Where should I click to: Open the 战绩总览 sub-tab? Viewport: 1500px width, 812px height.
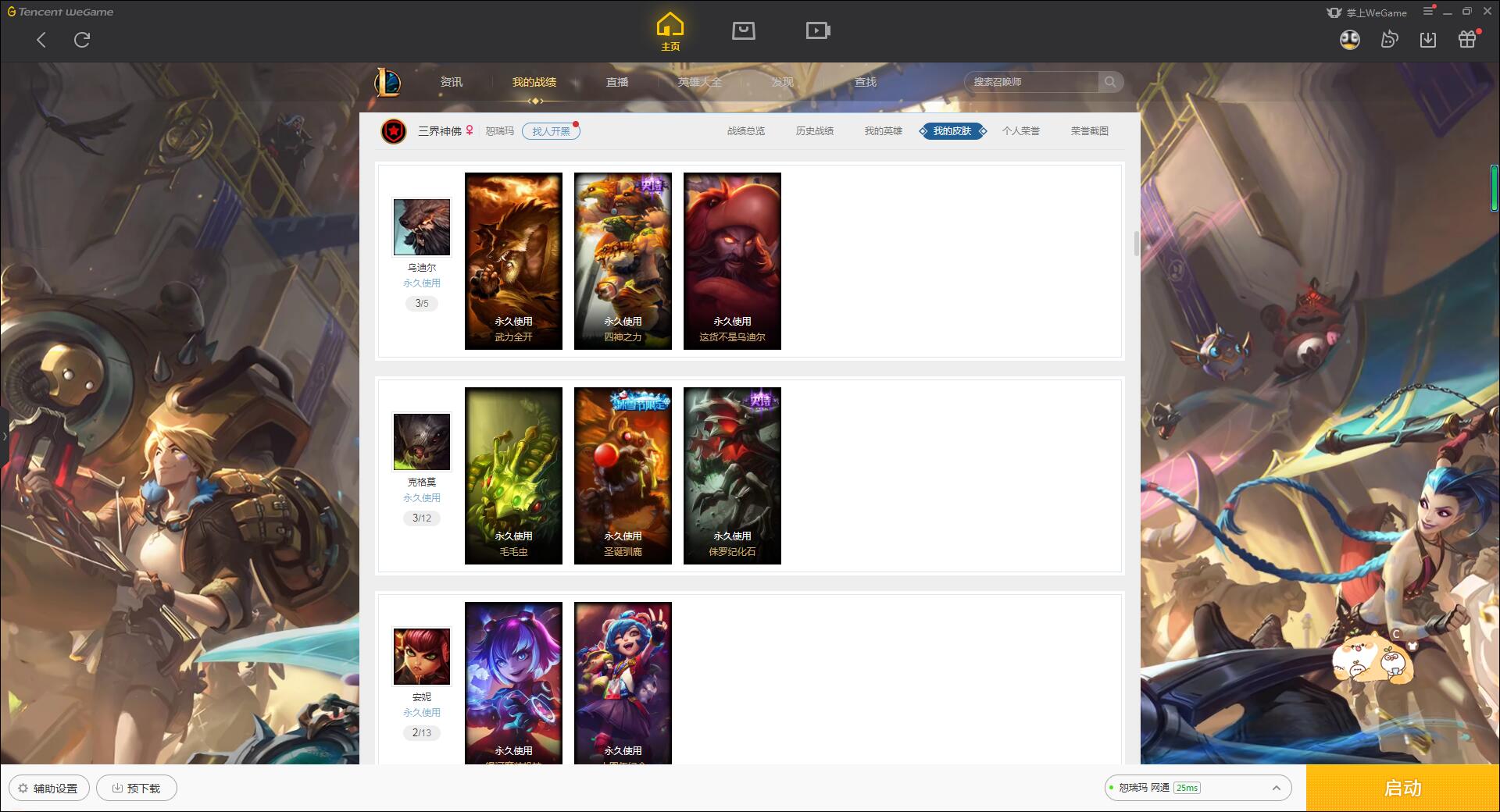[746, 131]
